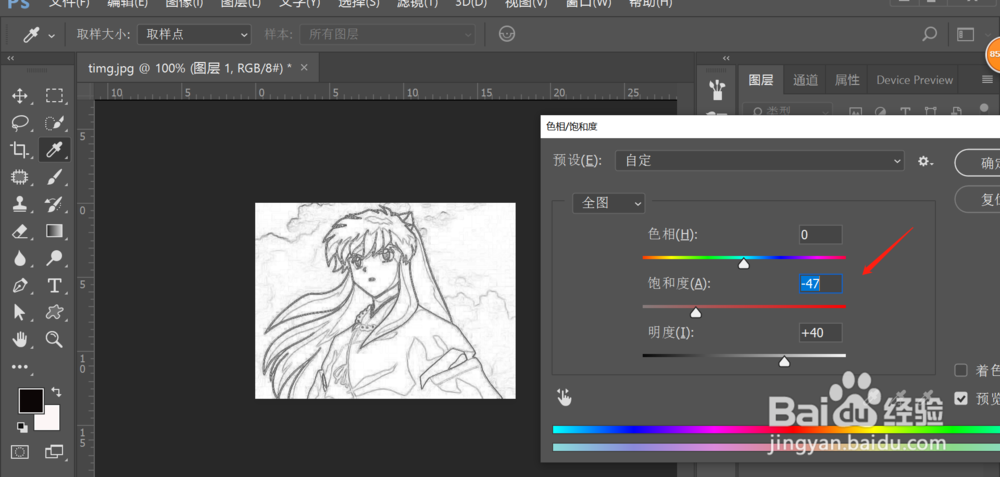Viewport: 1000px width, 477px height.
Task: Enable the 着色 colorize checkbox
Action: click(x=960, y=371)
